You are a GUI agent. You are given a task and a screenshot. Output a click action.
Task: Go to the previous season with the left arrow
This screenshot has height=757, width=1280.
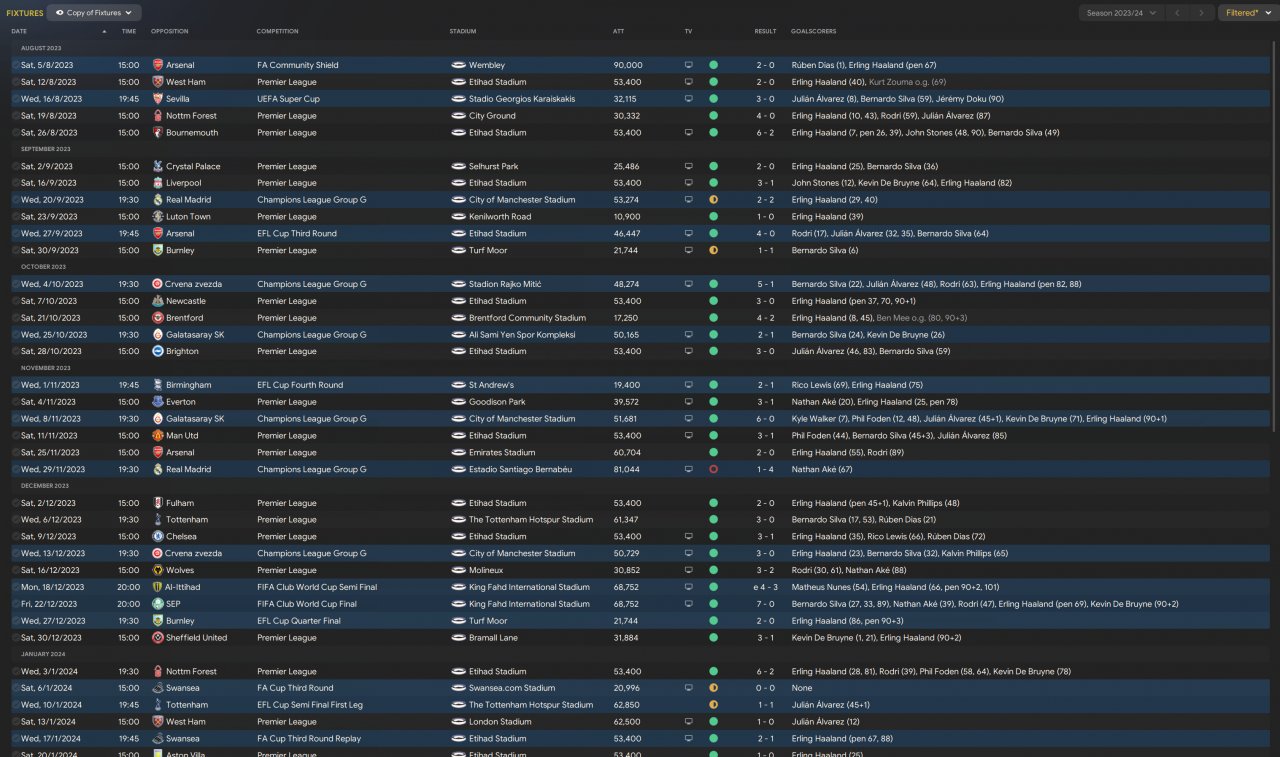(x=1178, y=13)
